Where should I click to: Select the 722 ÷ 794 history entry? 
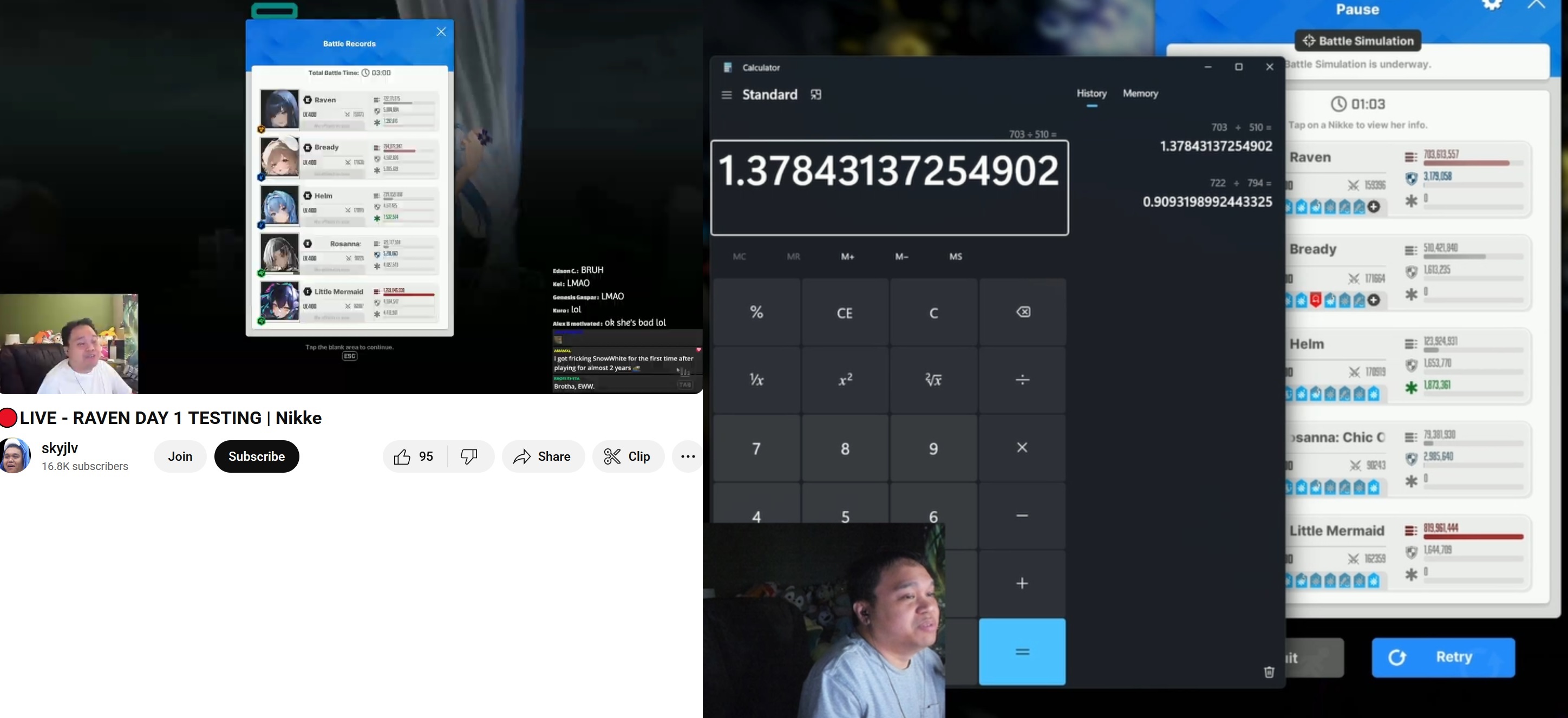point(1207,193)
